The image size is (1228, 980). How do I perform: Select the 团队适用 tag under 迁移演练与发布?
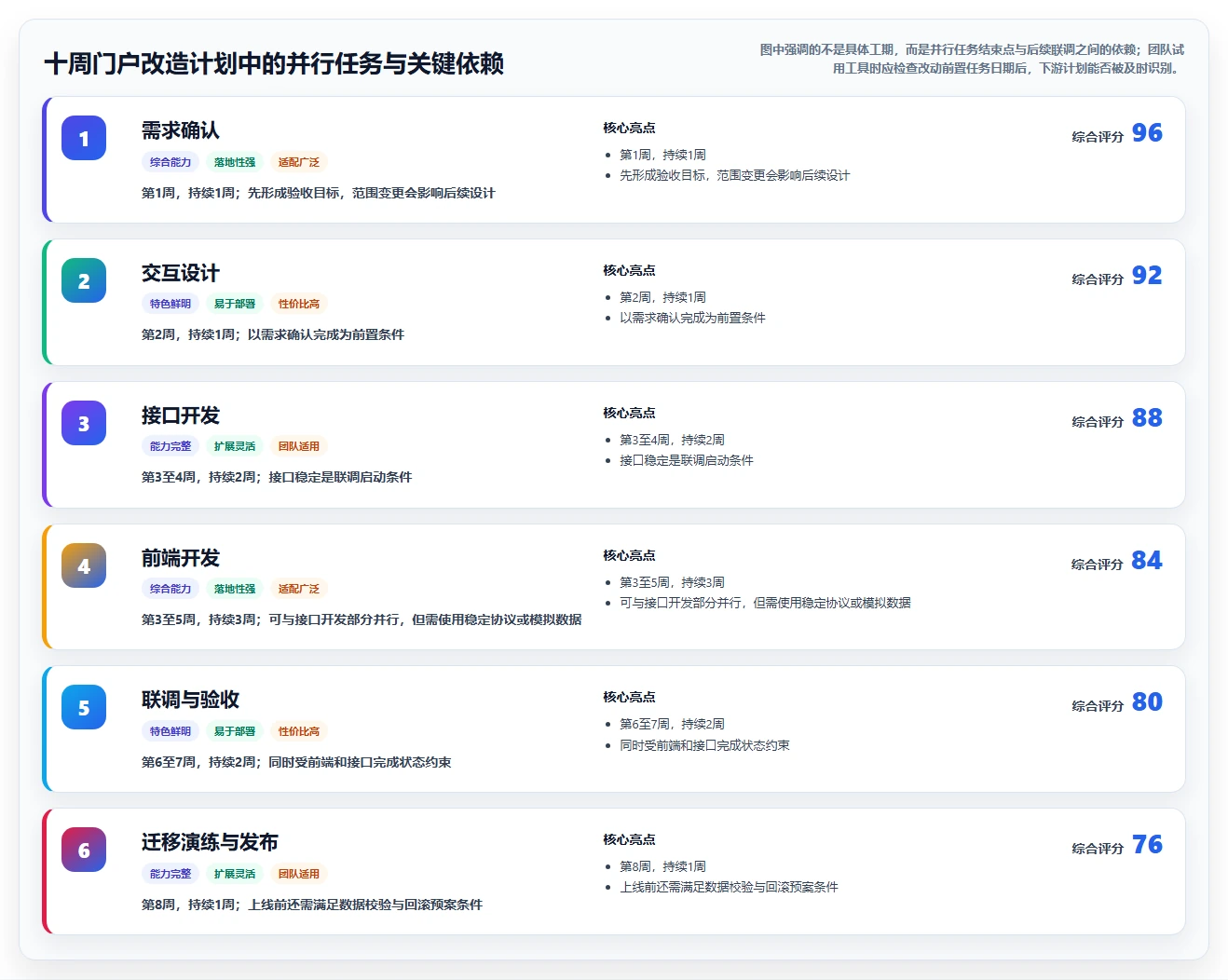coord(299,874)
